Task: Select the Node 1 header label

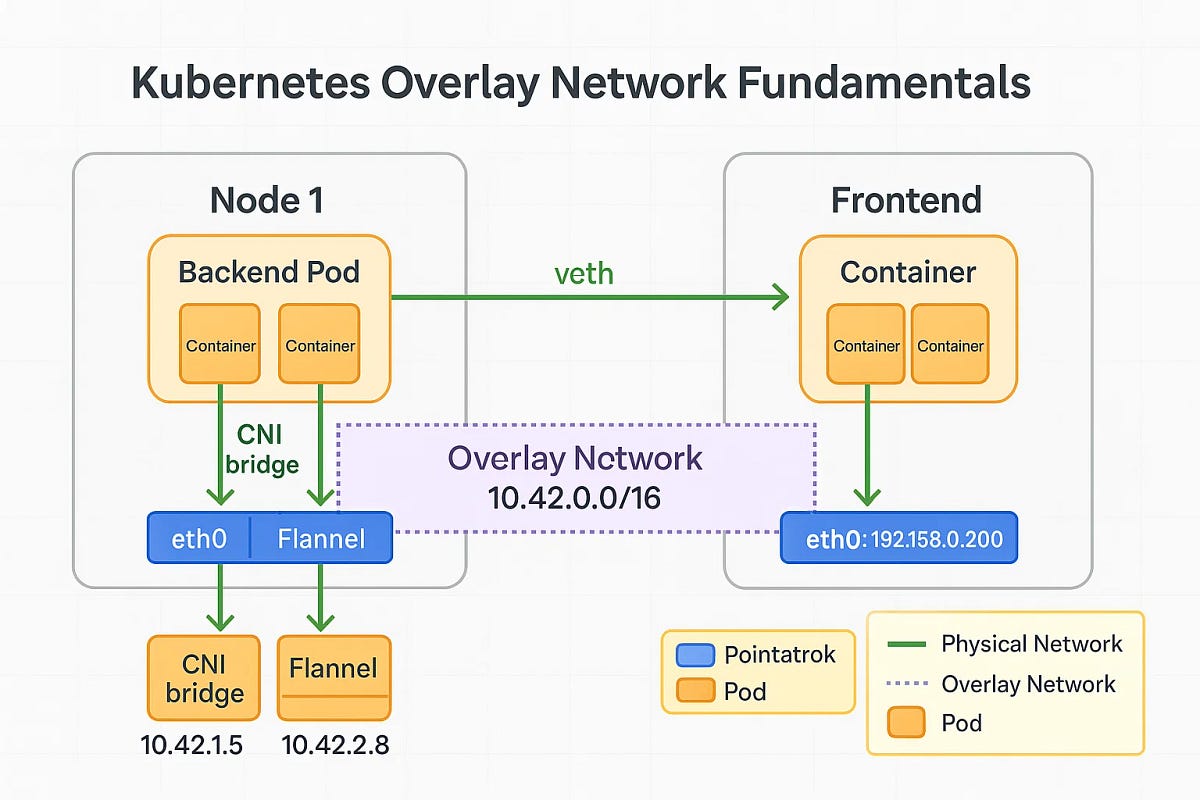Action: tap(267, 200)
